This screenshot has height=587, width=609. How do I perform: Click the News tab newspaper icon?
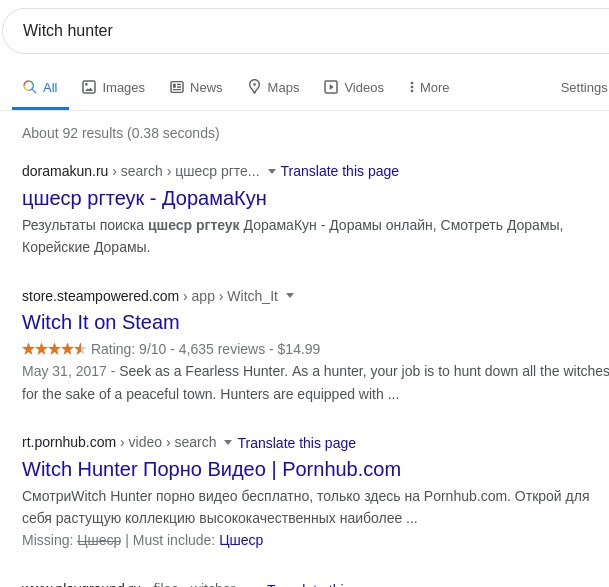click(x=177, y=87)
